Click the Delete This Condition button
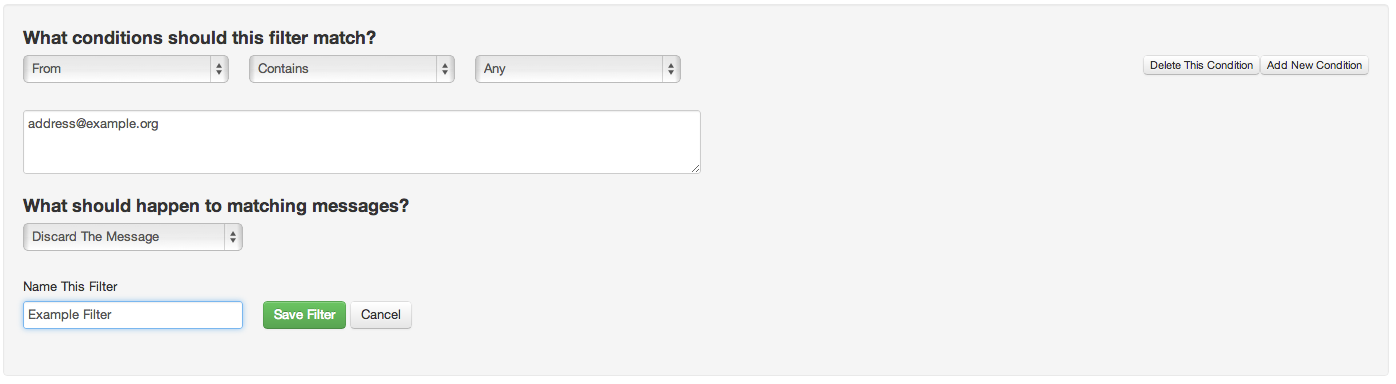Viewport: 1396px width, 384px height. click(1201, 65)
